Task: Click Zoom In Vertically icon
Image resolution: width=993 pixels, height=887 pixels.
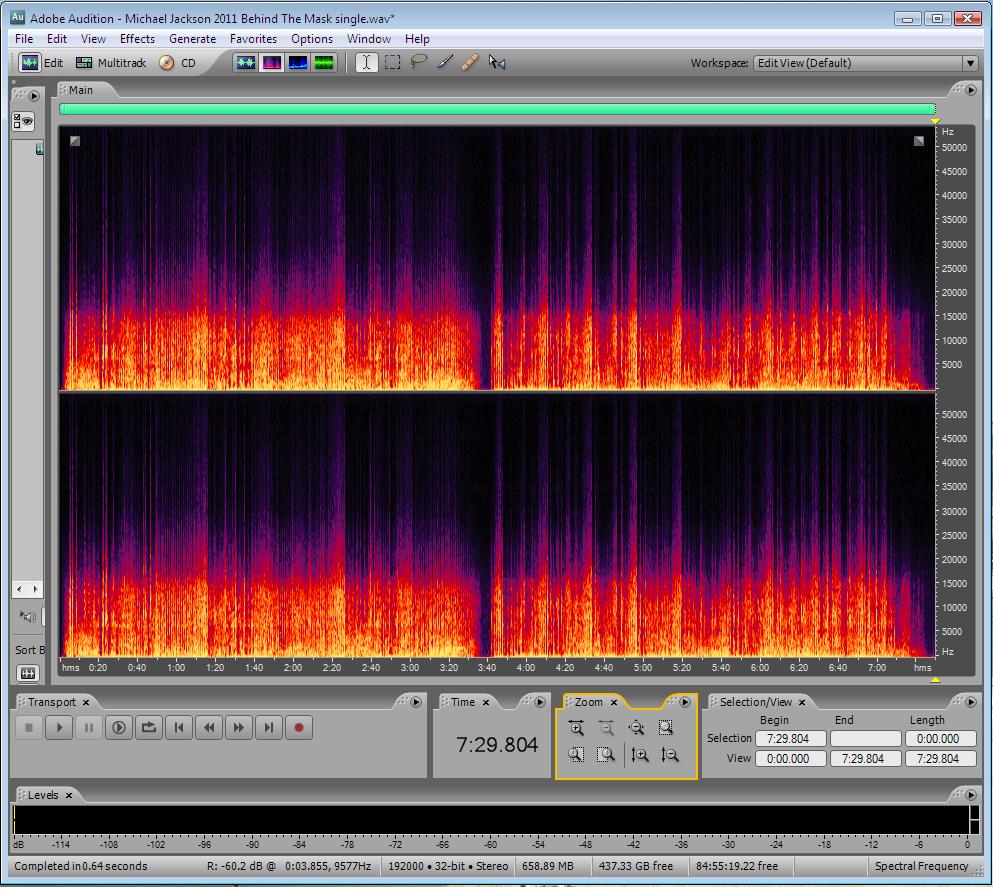Action: coord(640,755)
